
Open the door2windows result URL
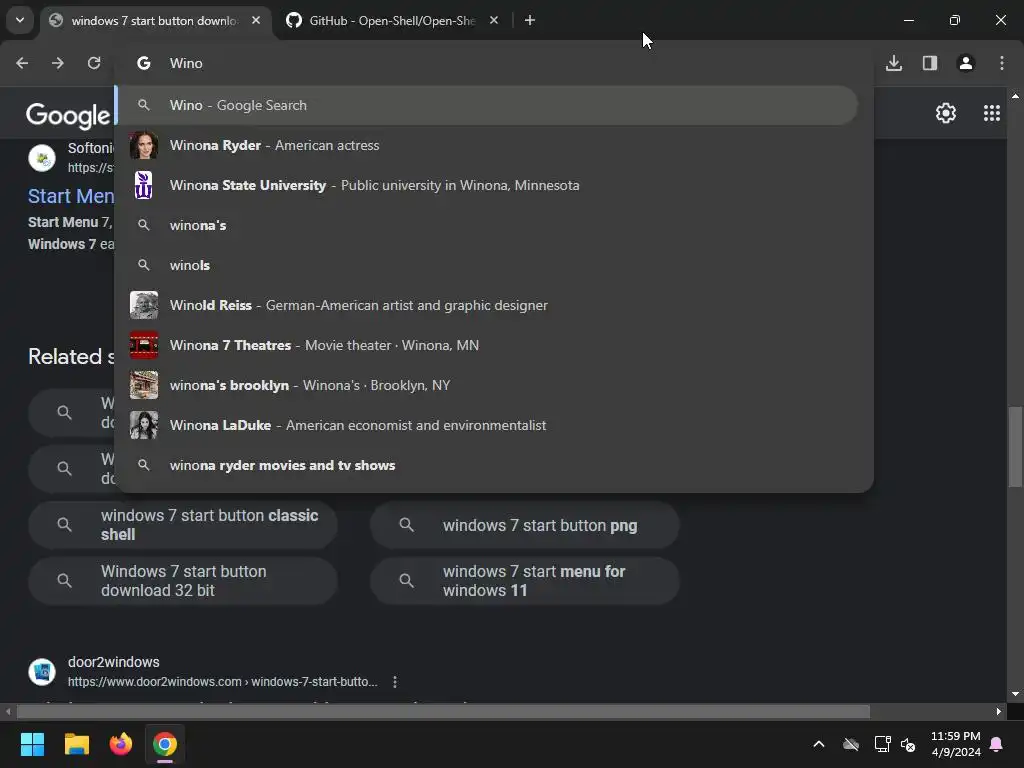tap(223, 682)
